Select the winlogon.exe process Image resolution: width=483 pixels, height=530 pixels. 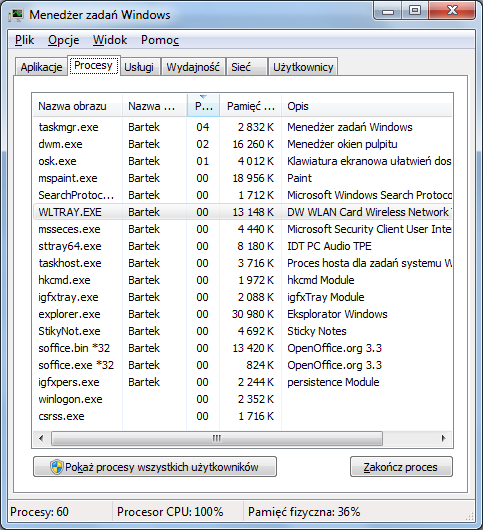[x=242, y=399]
